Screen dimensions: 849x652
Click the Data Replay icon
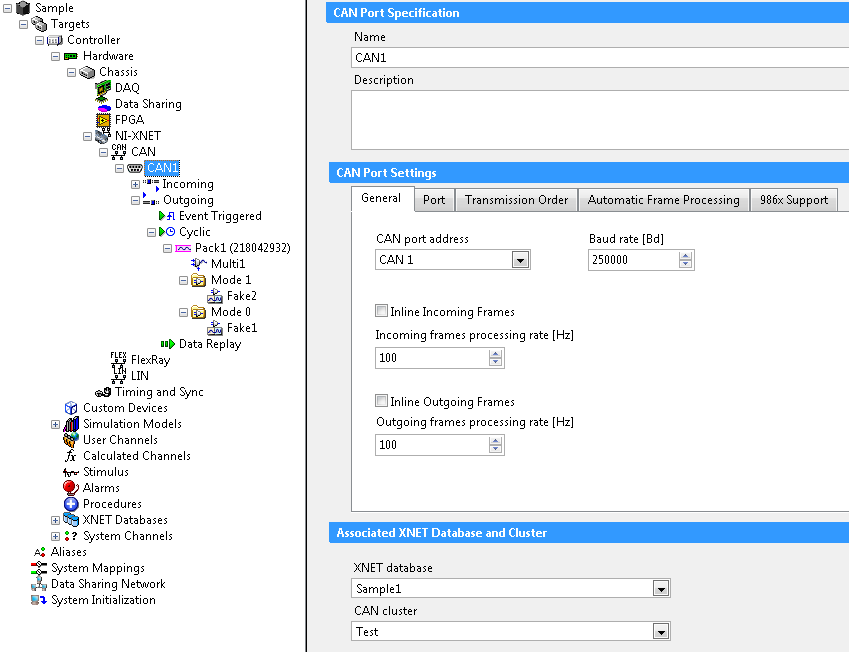click(x=167, y=344)
